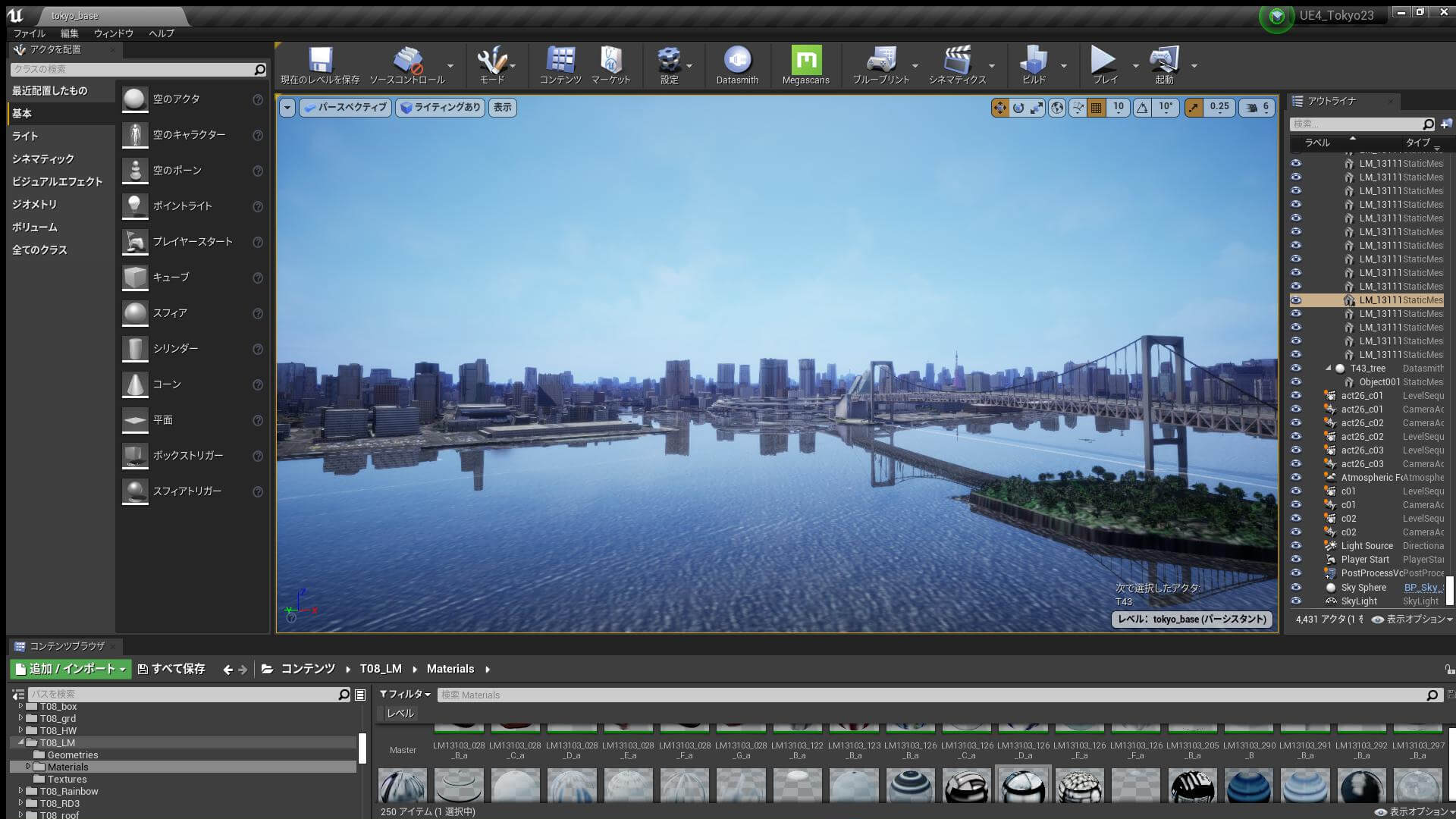Toggle rotation snapping triangle icon
1456x819 pixels.
pos(1142,108)
